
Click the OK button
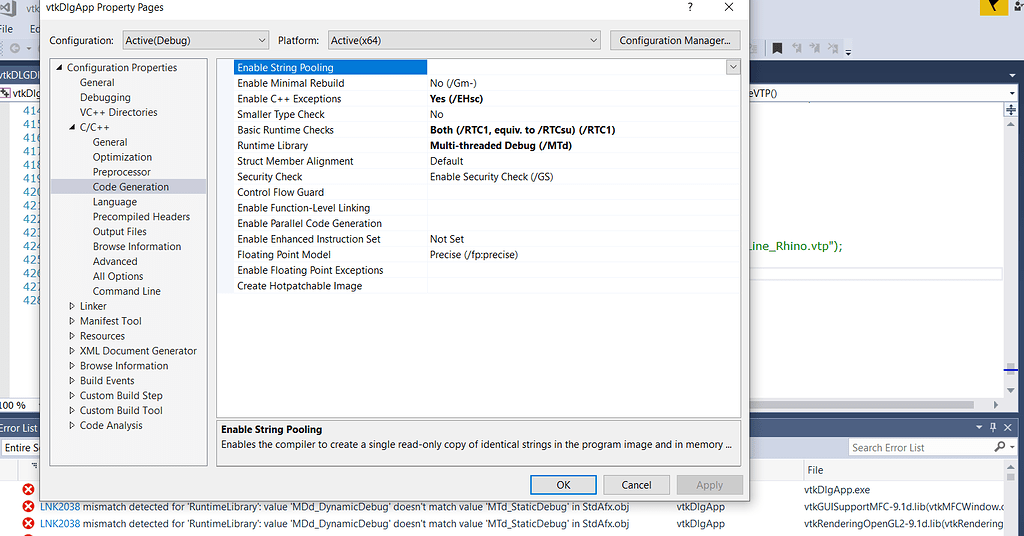[563, 485]
